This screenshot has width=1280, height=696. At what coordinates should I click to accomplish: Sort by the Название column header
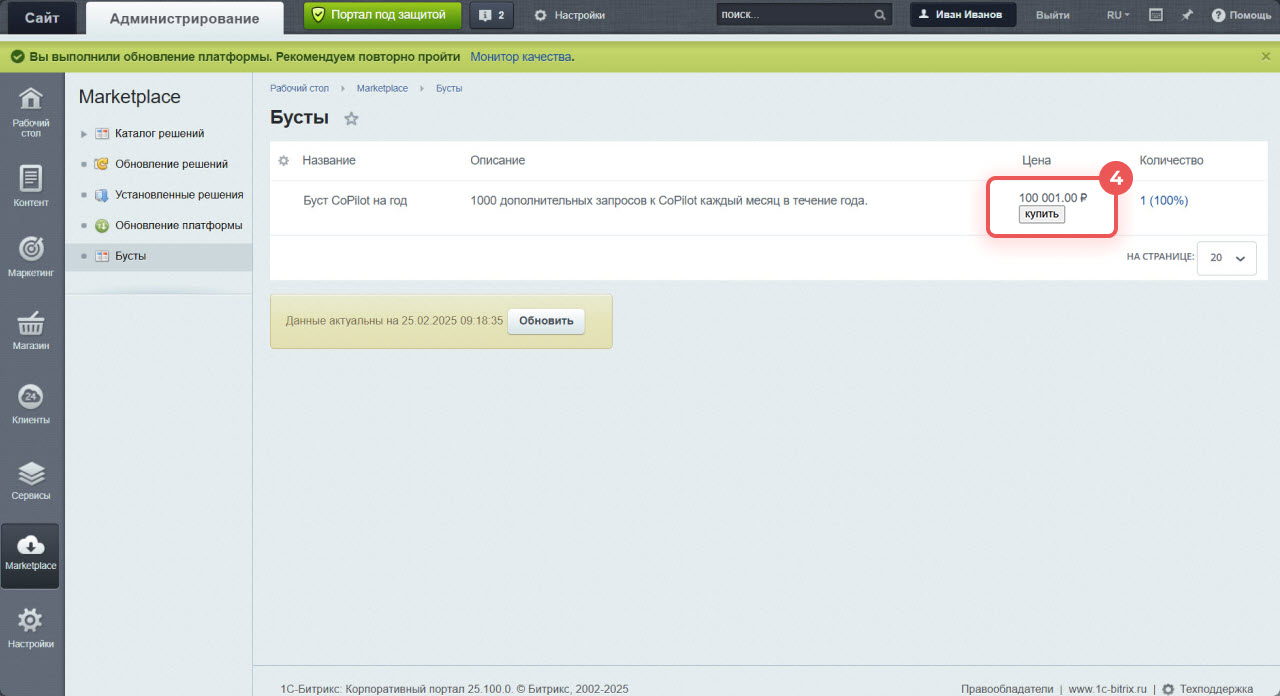point(329,160)
